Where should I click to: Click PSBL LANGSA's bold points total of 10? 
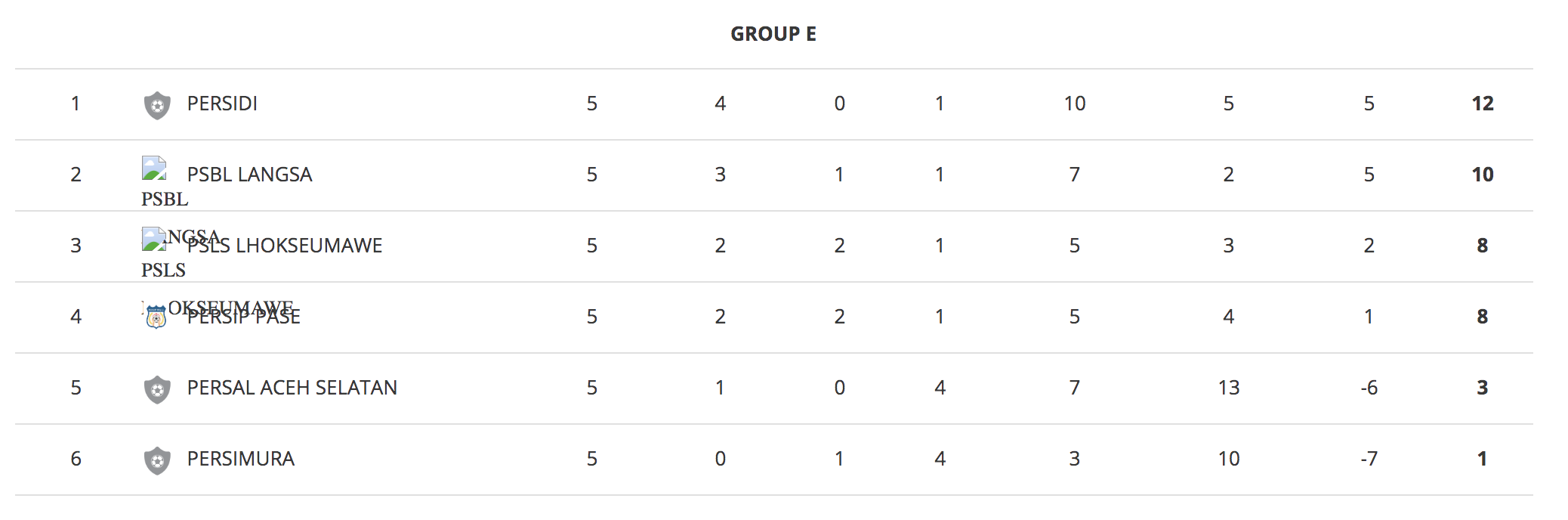tap(1482, 175)
